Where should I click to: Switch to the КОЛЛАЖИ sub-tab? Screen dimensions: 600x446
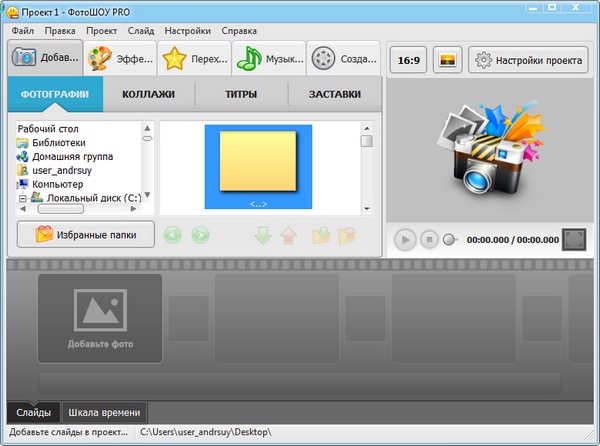148,95
